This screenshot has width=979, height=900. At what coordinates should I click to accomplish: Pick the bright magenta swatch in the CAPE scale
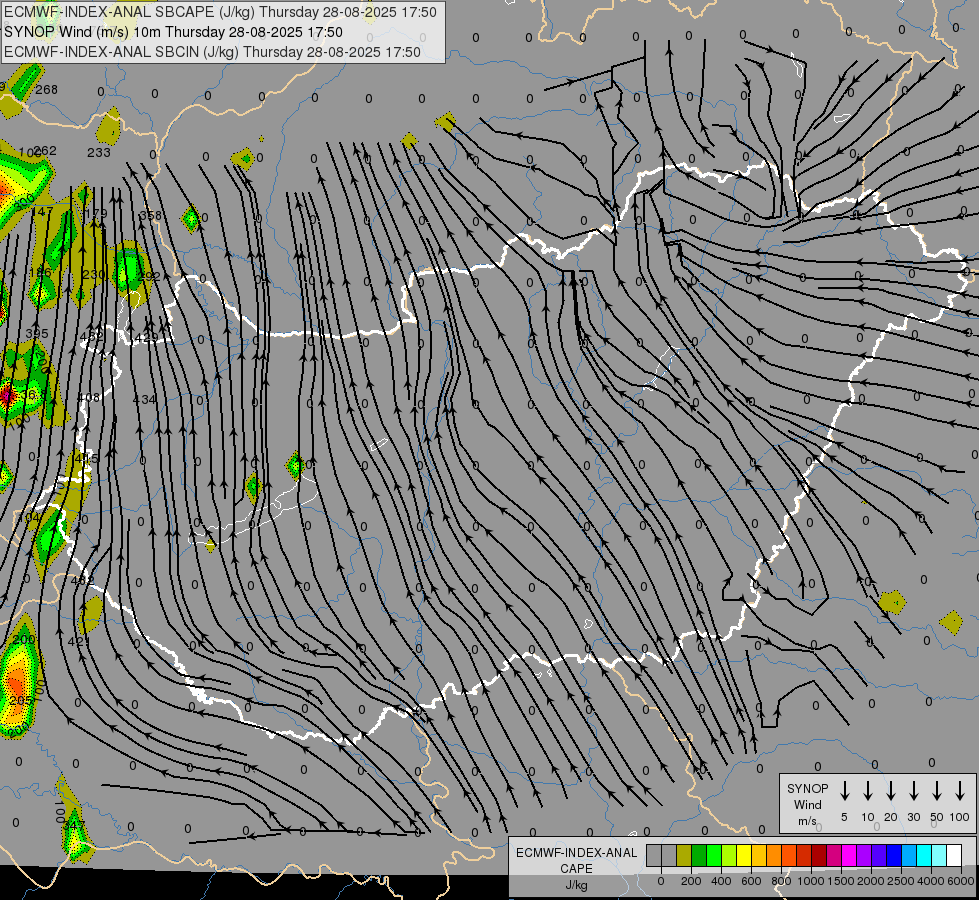849,855
